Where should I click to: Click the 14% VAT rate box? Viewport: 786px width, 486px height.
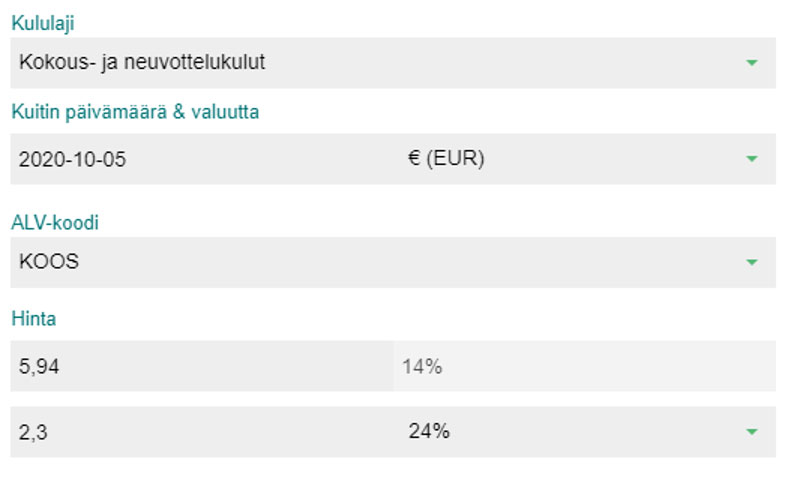pyautogui.click(x=584, y=367)
